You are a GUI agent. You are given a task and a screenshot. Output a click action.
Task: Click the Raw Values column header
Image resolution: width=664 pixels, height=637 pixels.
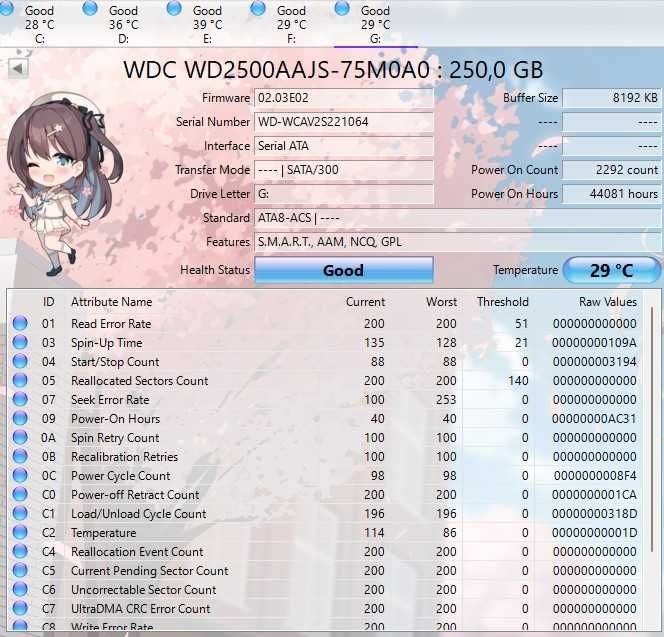608,302
